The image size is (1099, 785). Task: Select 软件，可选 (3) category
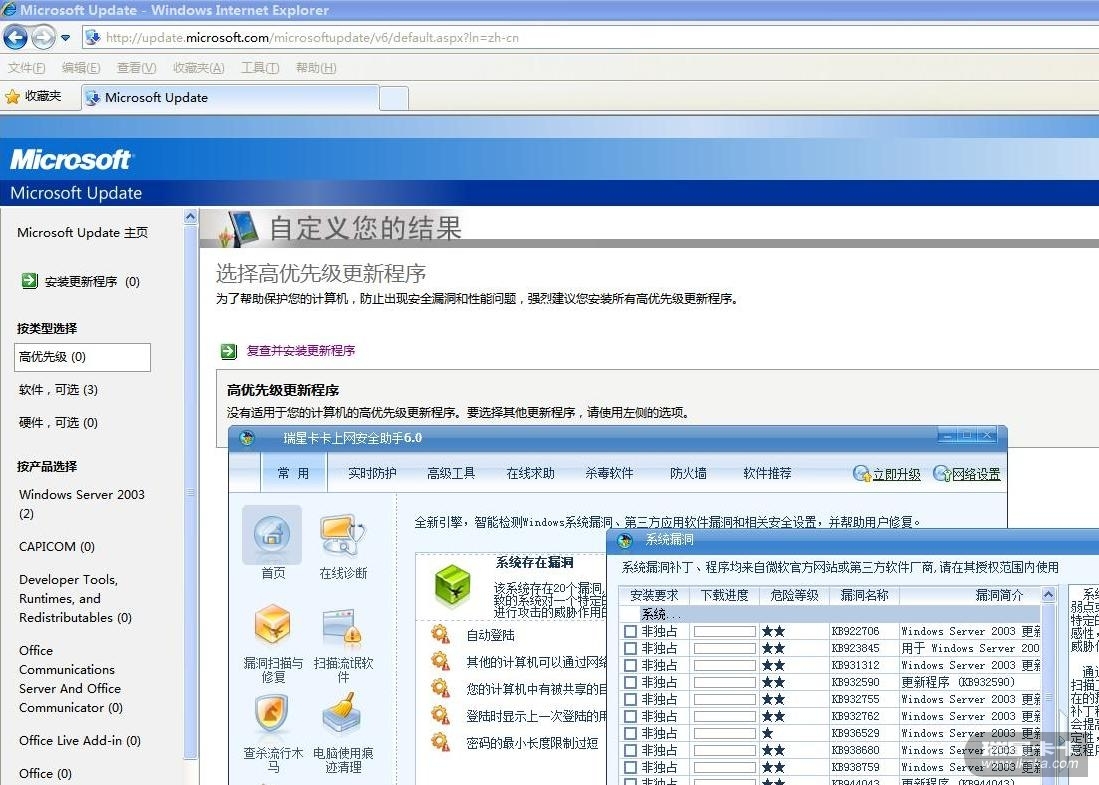(x=58, y=390)
